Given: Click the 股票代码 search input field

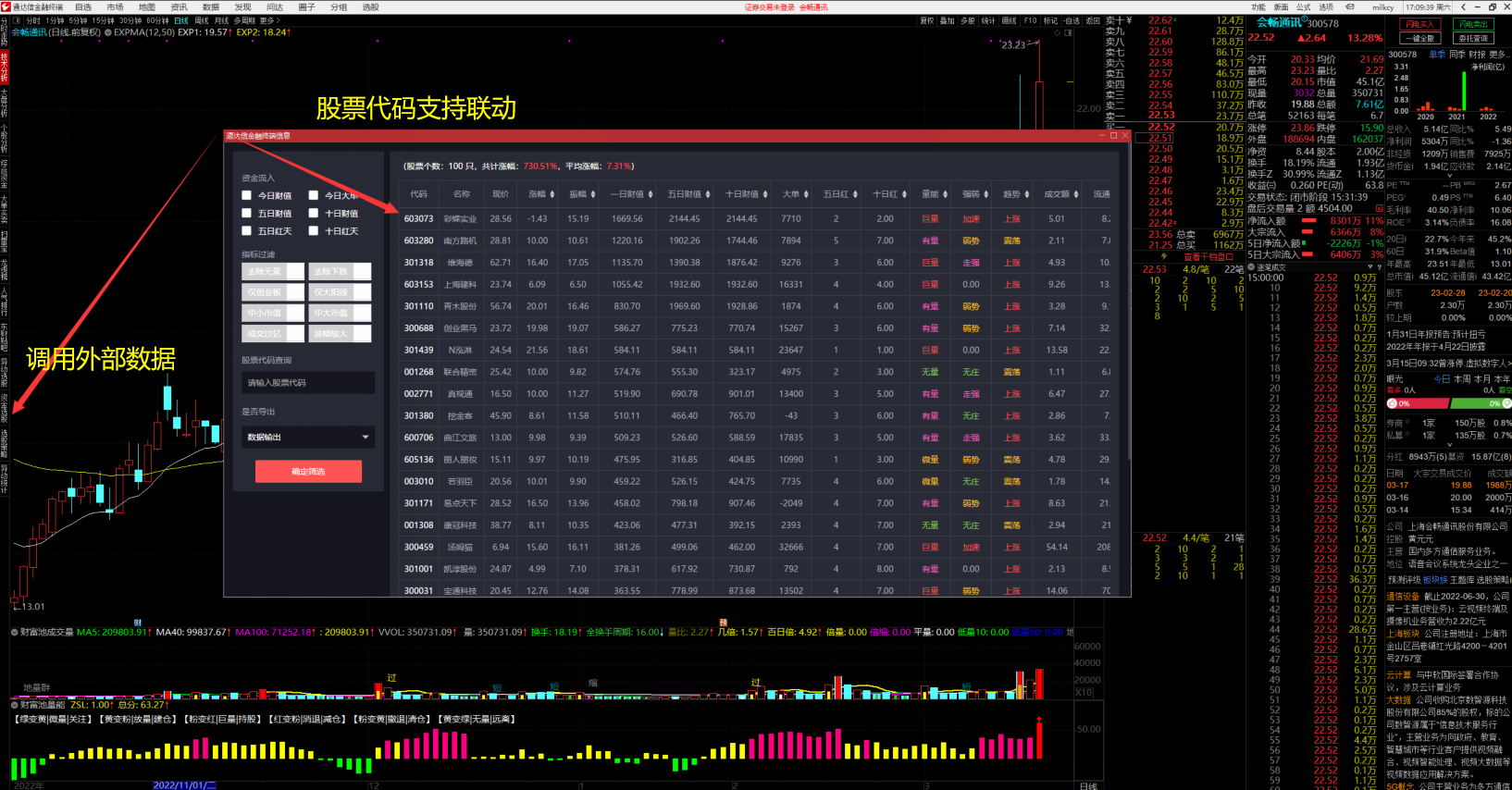Looking at the screenshot, I should 308,383.
